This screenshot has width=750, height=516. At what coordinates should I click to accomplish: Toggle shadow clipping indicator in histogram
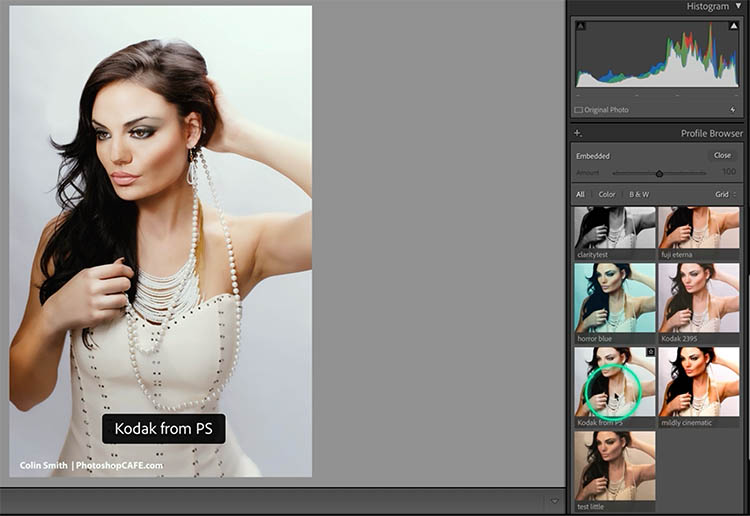click(581, 26)
